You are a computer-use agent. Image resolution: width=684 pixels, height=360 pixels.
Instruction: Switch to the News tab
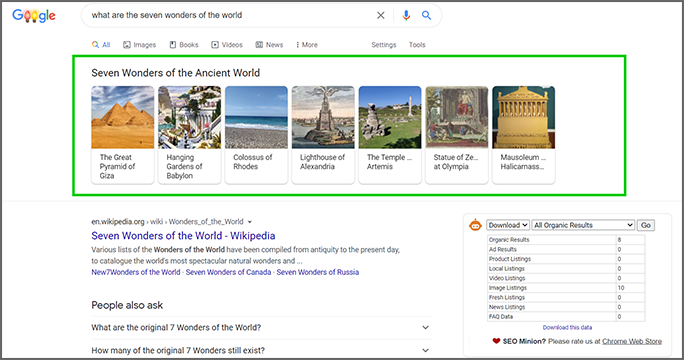[269, 45]
